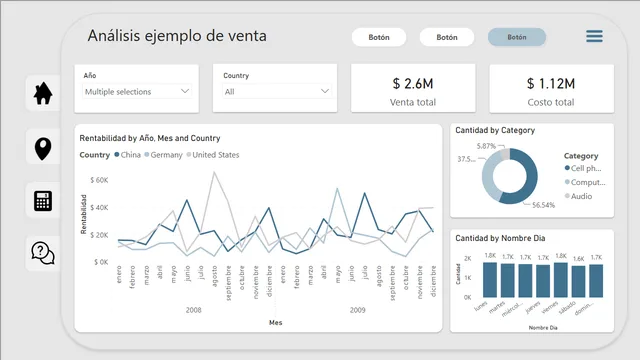This screenshot has height=360, width=640.
Task: Click the 2008 year axis label
Action: tap(193, 310)
